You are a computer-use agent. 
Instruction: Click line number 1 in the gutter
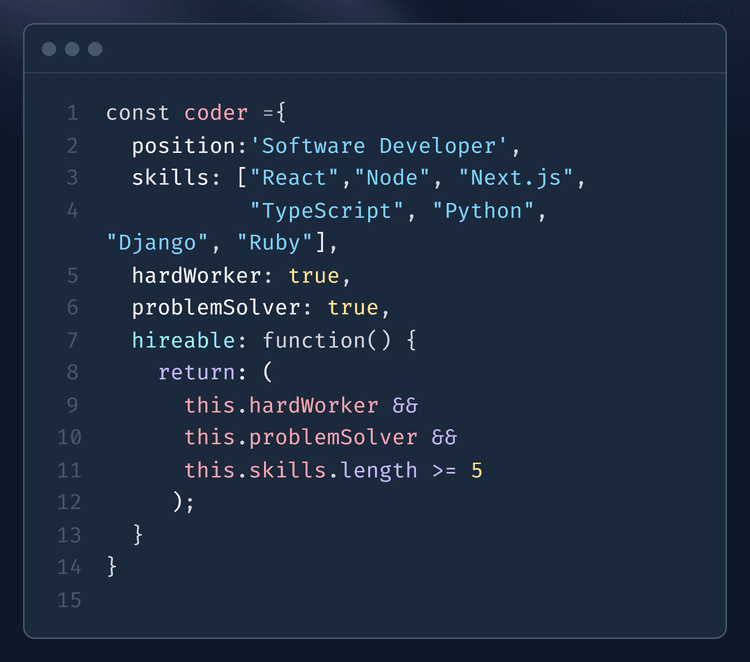click(x=72, y=113)
